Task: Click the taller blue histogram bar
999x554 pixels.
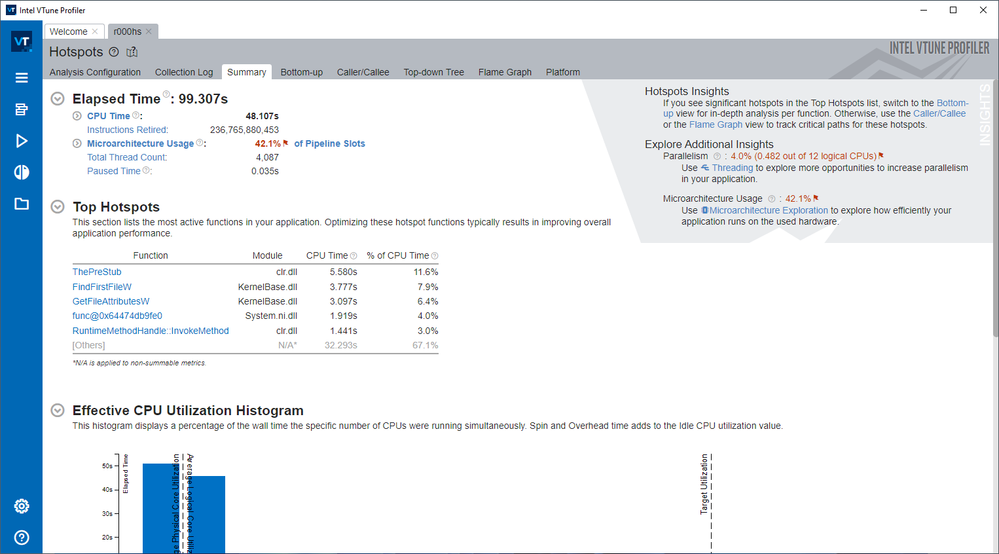Action: tap(161, 509)
